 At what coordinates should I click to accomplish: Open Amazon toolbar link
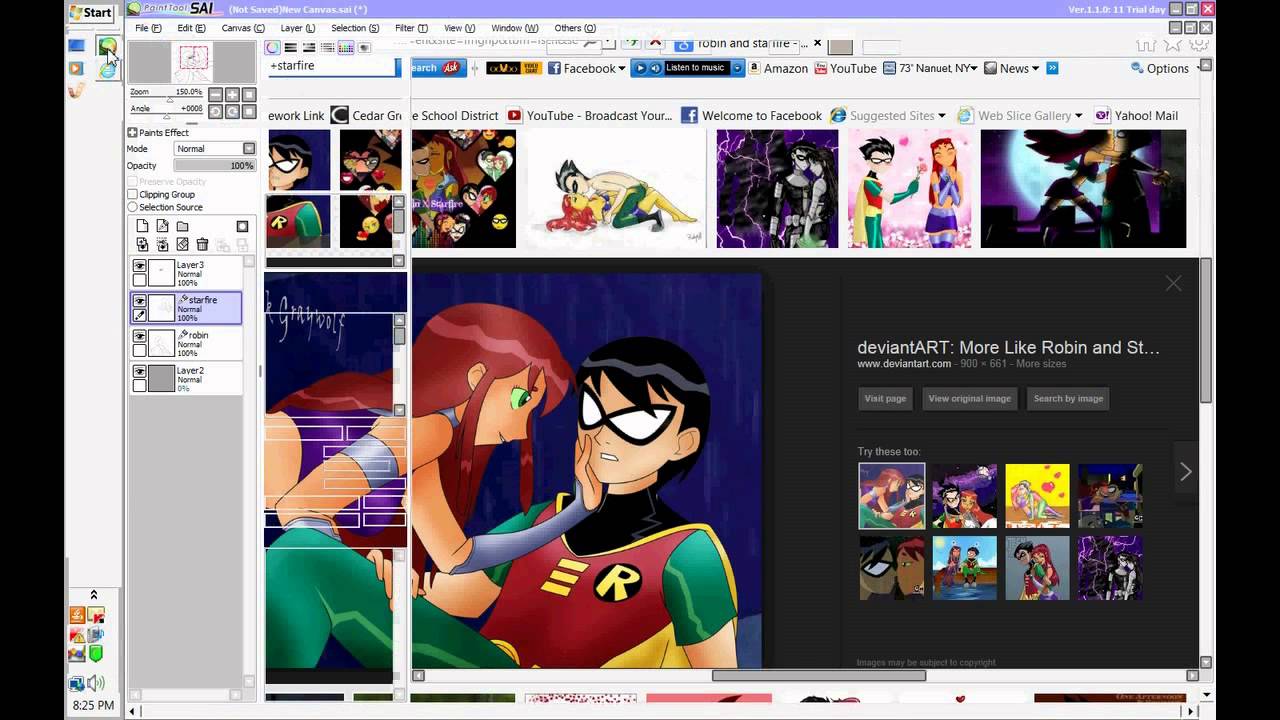coord(778,68)
